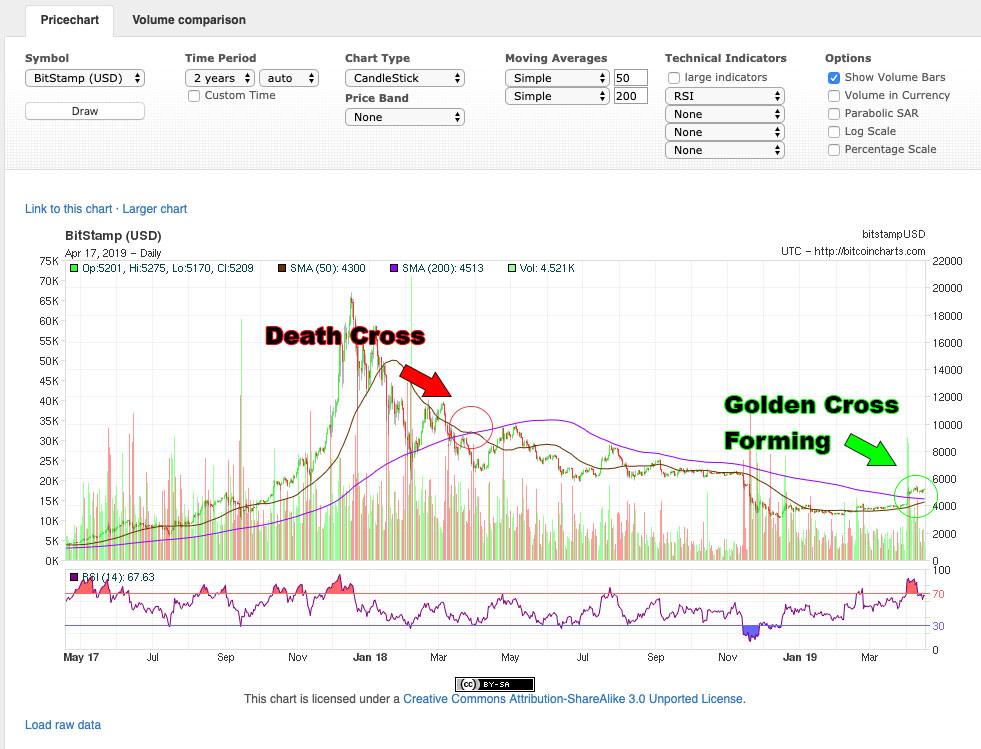Click the Draw button
The height and width of the screenshot is (749, 981).
click(85, 111)
